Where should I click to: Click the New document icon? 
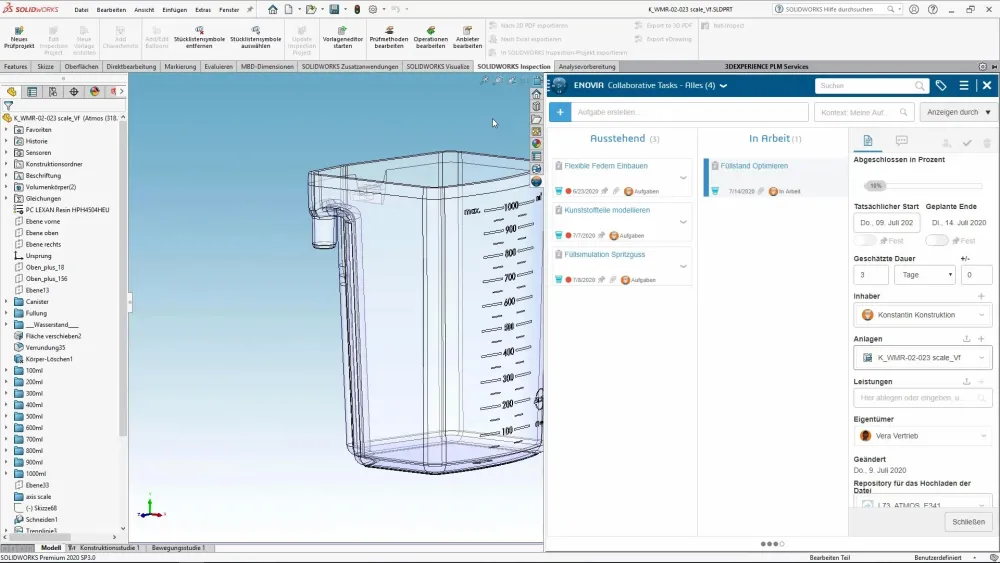289,10
